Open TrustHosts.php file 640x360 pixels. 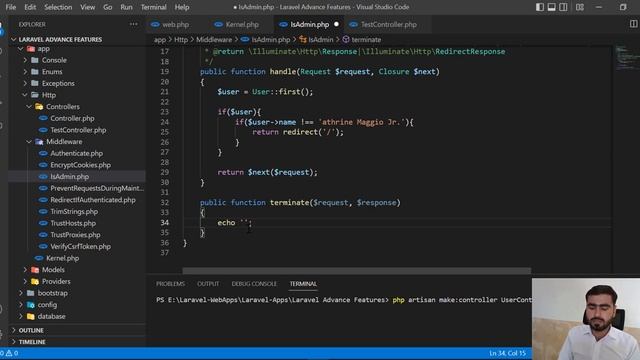(x=73, y=223)
